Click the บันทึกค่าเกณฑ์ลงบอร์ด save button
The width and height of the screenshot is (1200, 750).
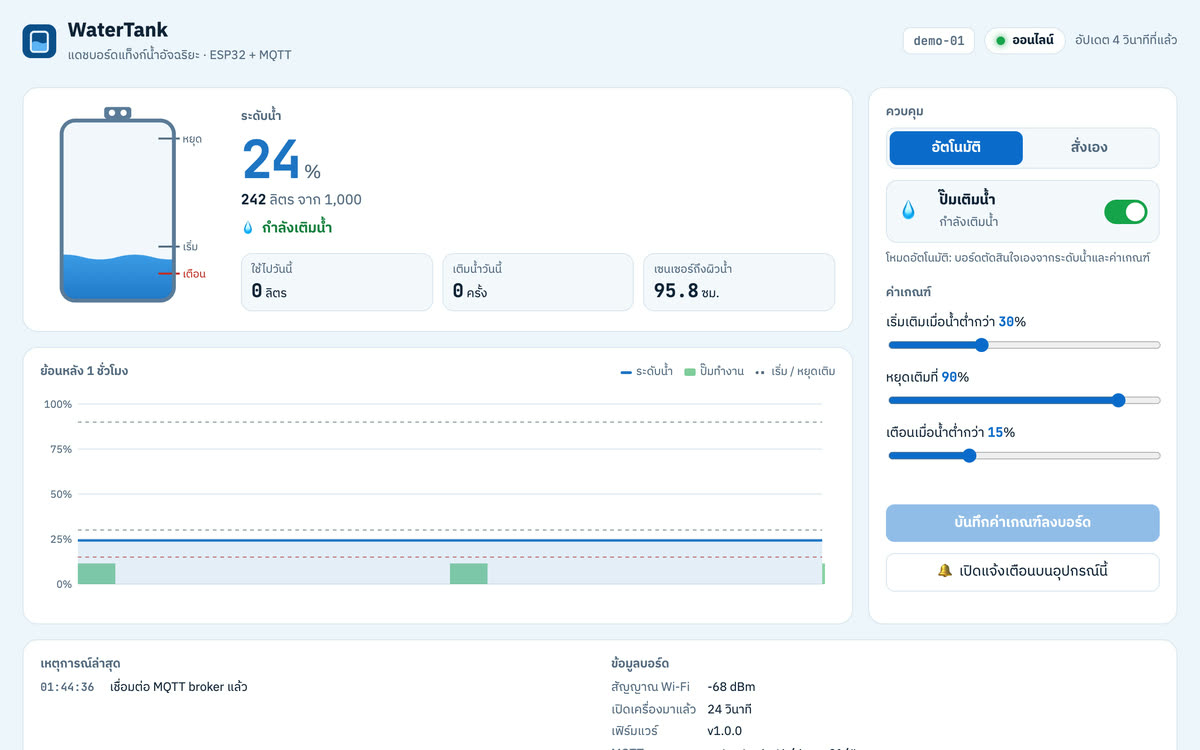(x=1022, y=523)
